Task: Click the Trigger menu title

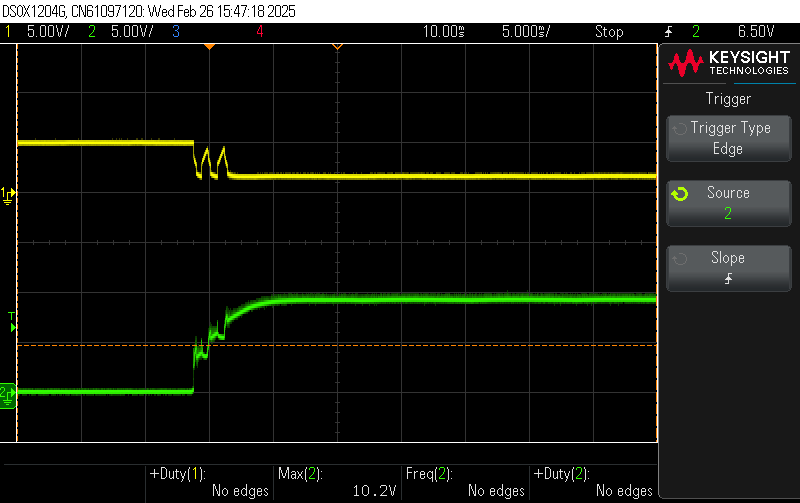Action: tap(728, 98)
